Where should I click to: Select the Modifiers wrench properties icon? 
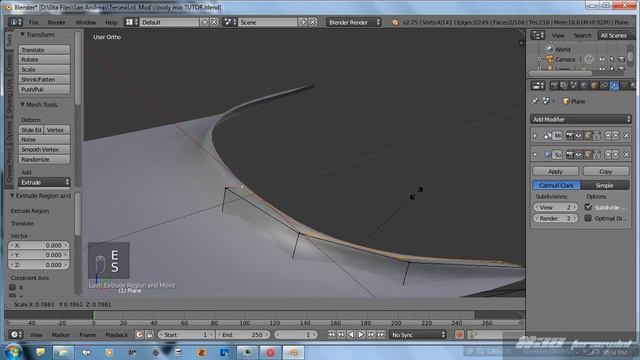click(614, 85)
